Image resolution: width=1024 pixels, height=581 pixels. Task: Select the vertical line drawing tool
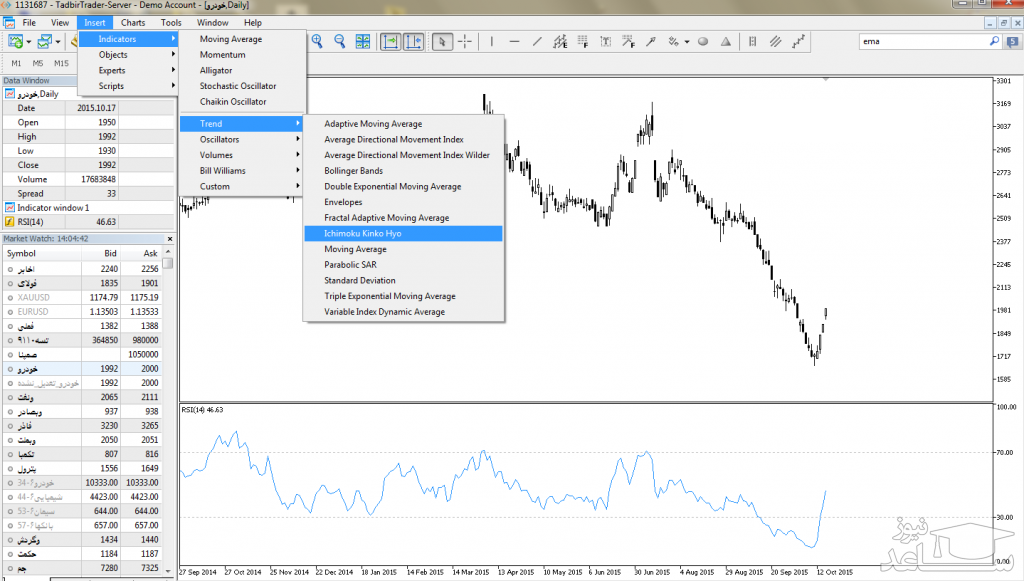coord(491,41)
